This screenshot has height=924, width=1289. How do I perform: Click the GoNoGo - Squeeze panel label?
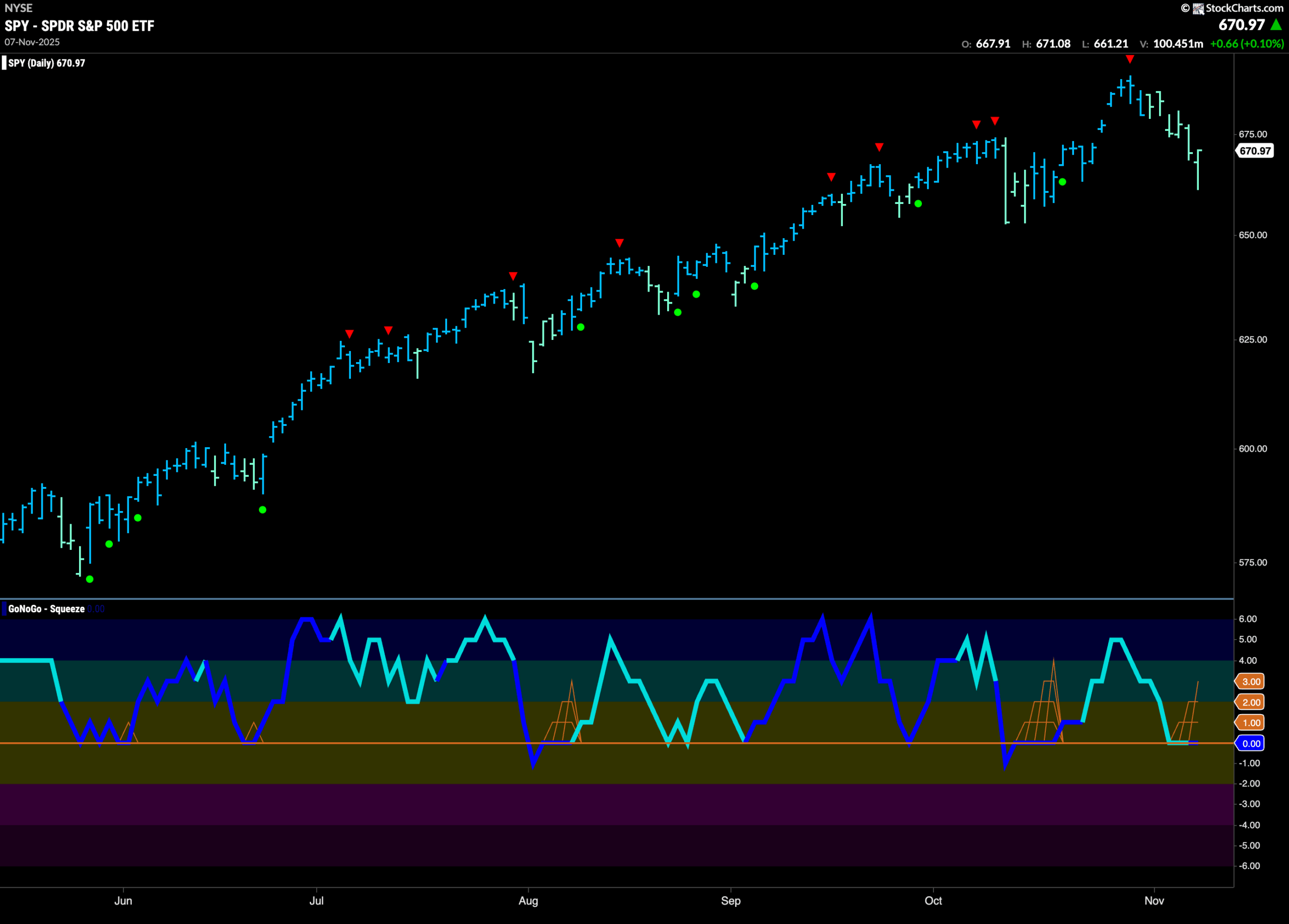point(47,609)
